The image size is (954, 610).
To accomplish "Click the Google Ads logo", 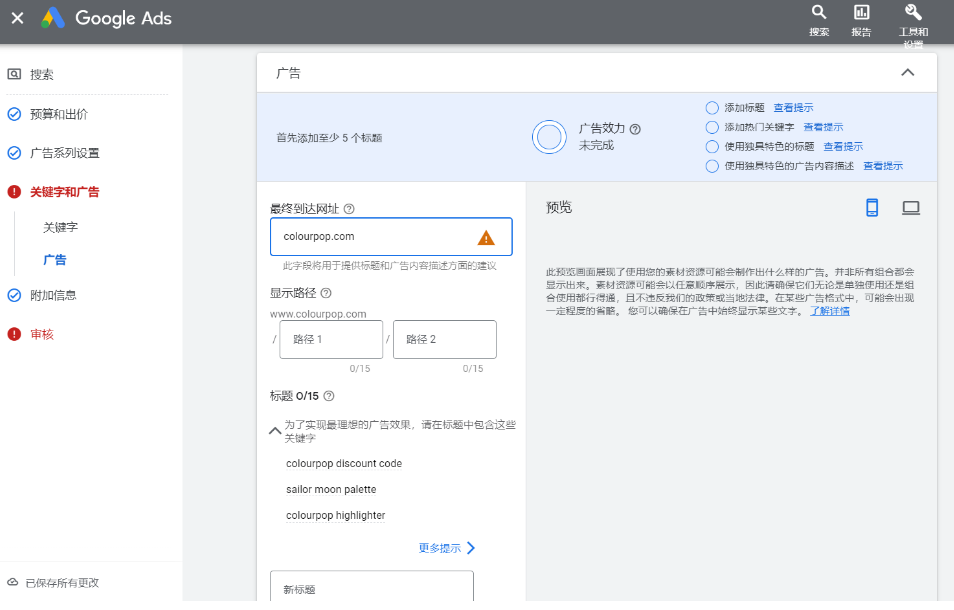I will 53,18.
